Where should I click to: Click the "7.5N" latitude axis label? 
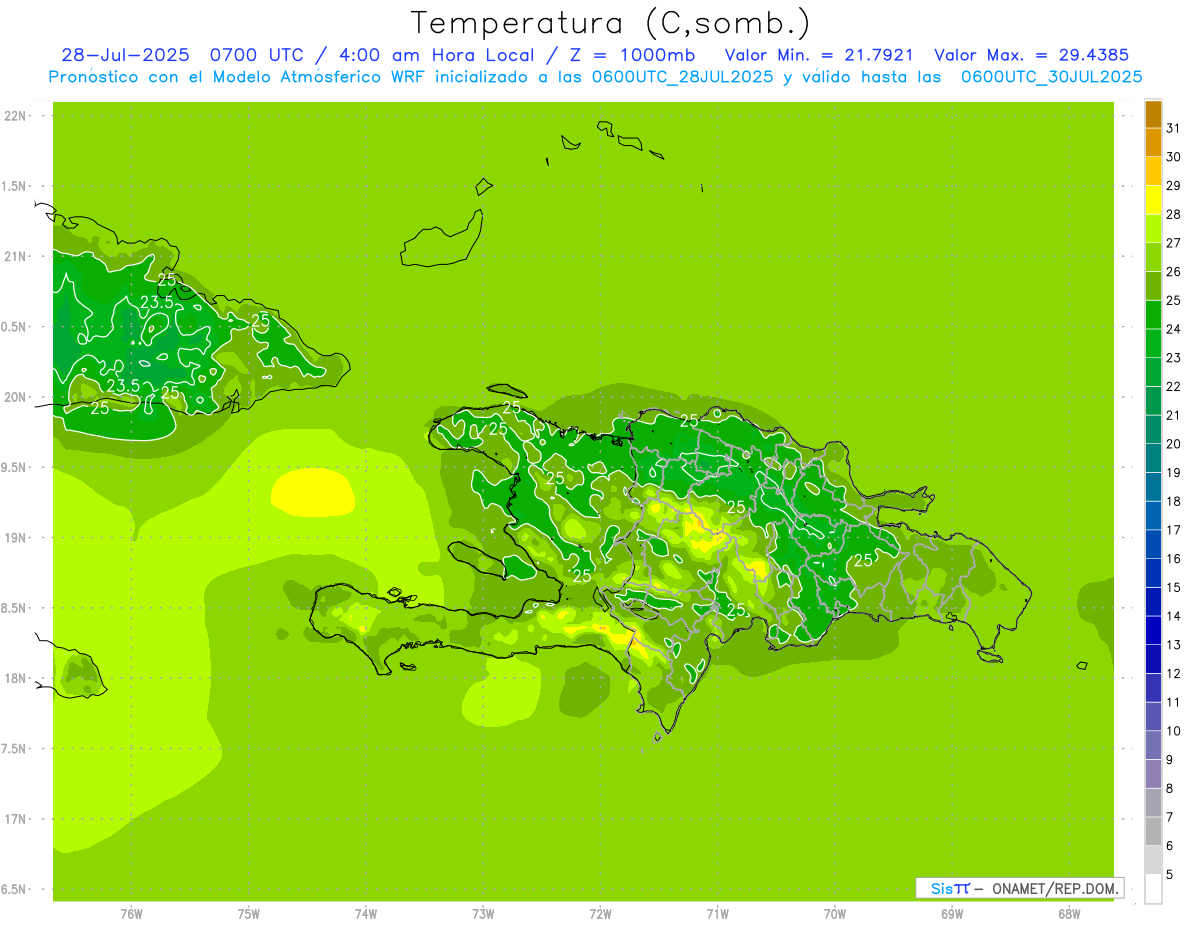pyautogui.click(x=15, y=748)
